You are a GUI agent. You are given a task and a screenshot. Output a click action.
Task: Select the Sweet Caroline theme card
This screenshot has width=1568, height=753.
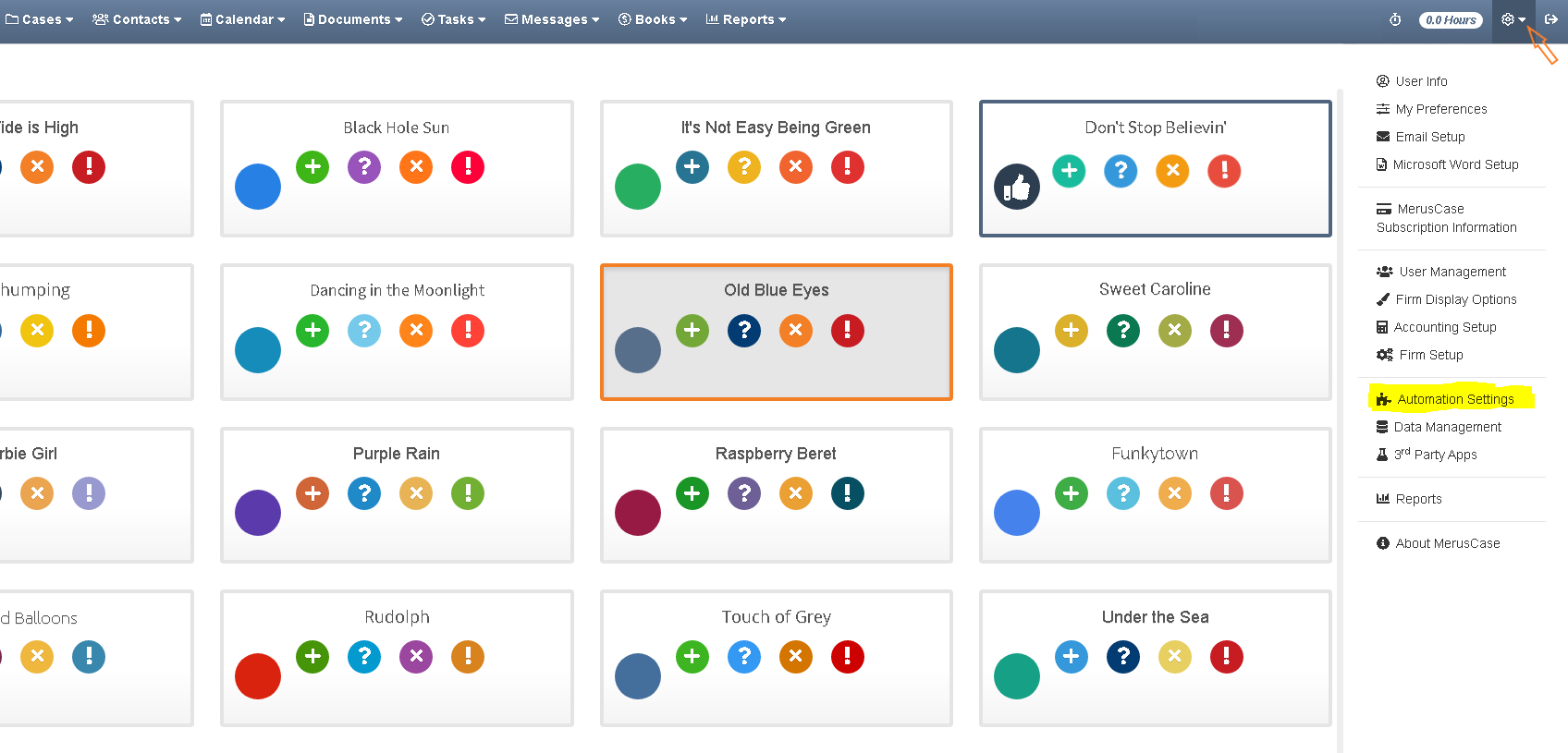coord(1155,332)
